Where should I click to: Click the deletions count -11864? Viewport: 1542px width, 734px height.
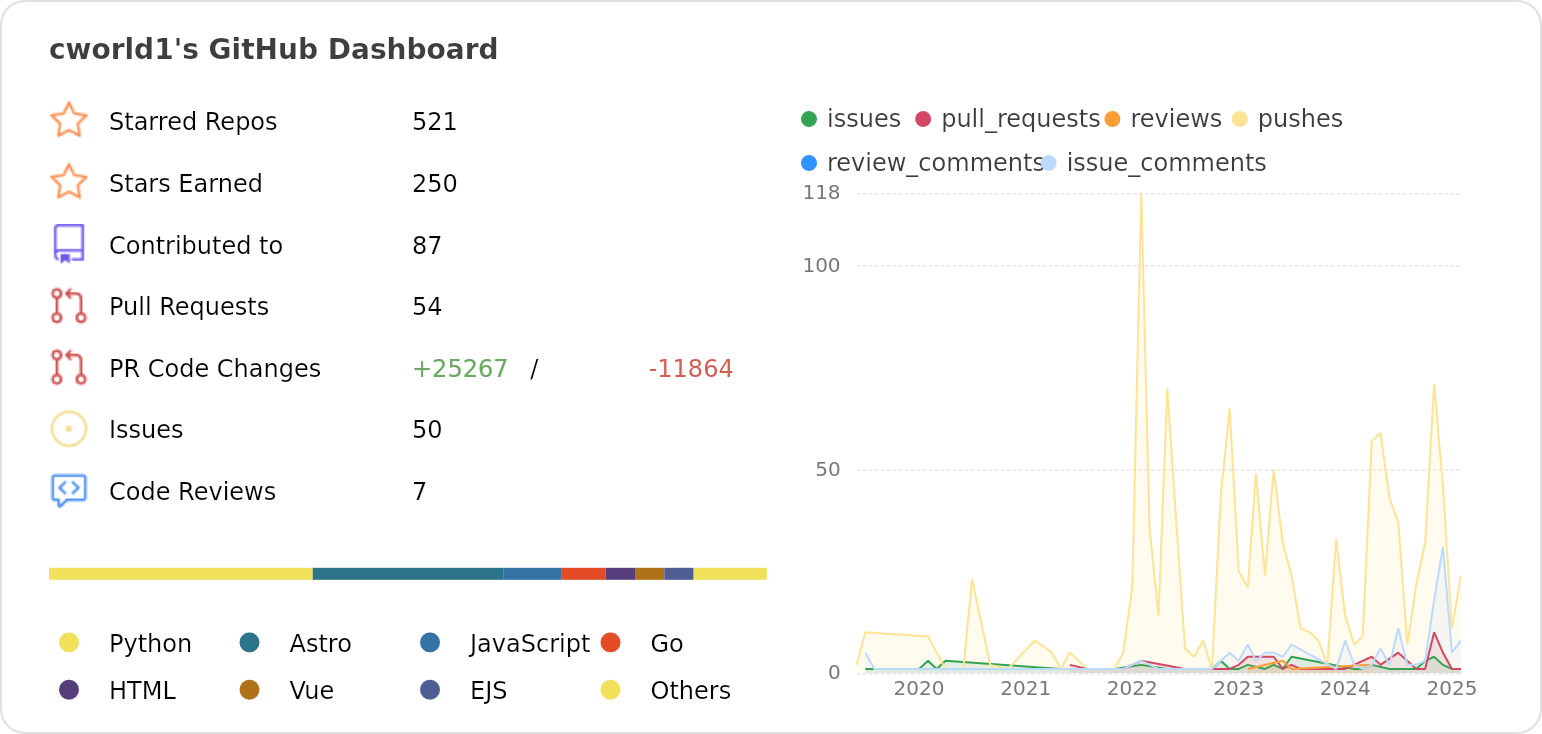point(691,369)
